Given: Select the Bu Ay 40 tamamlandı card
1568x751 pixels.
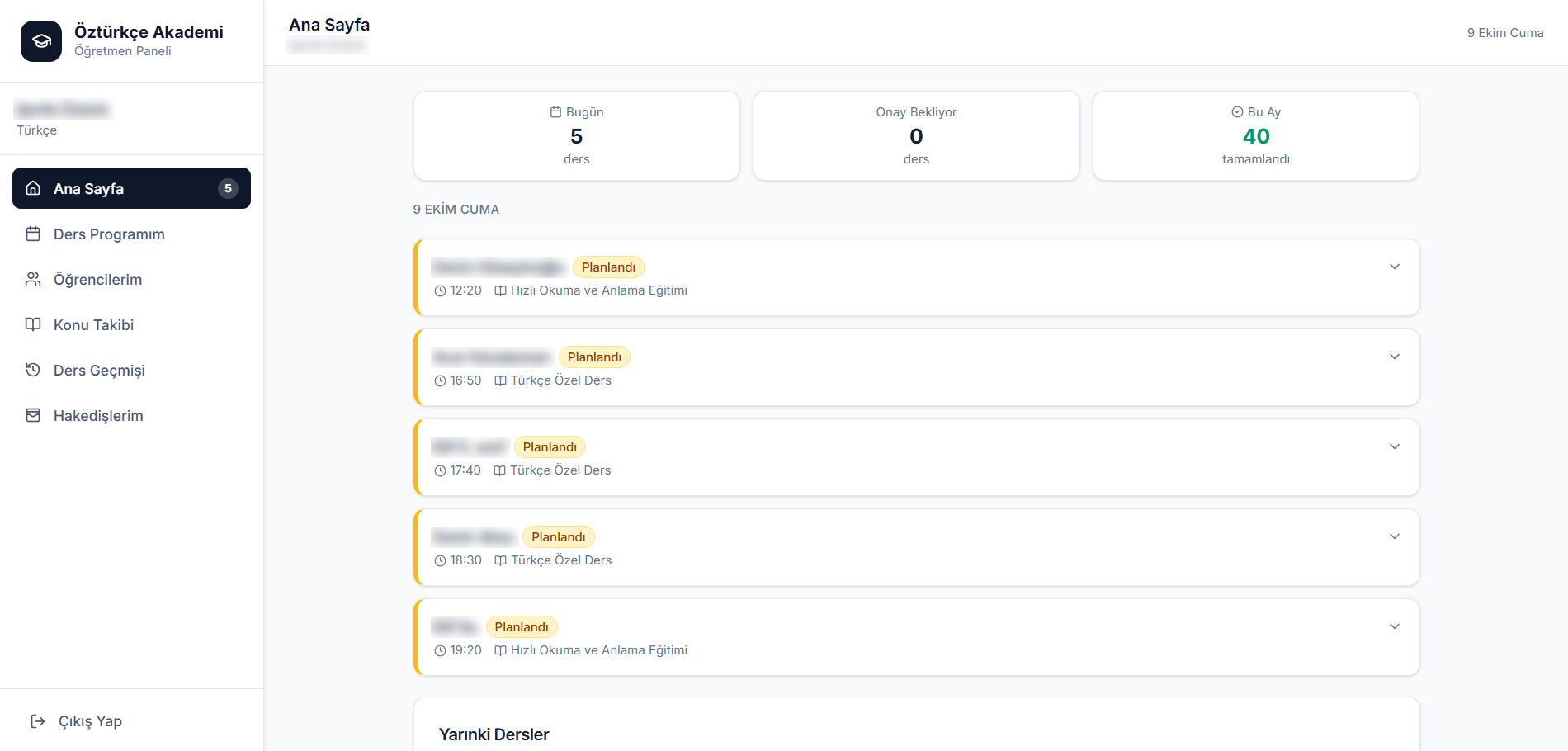Looking at the screenshot, I should click(1256, 135).
